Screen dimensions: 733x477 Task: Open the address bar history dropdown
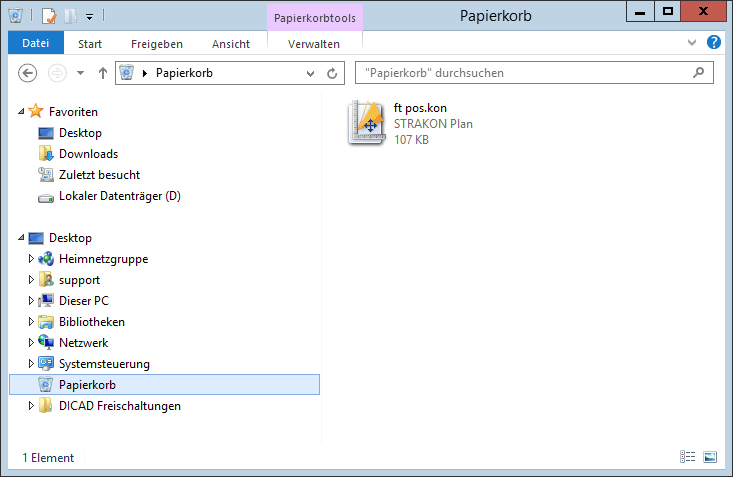310,73
